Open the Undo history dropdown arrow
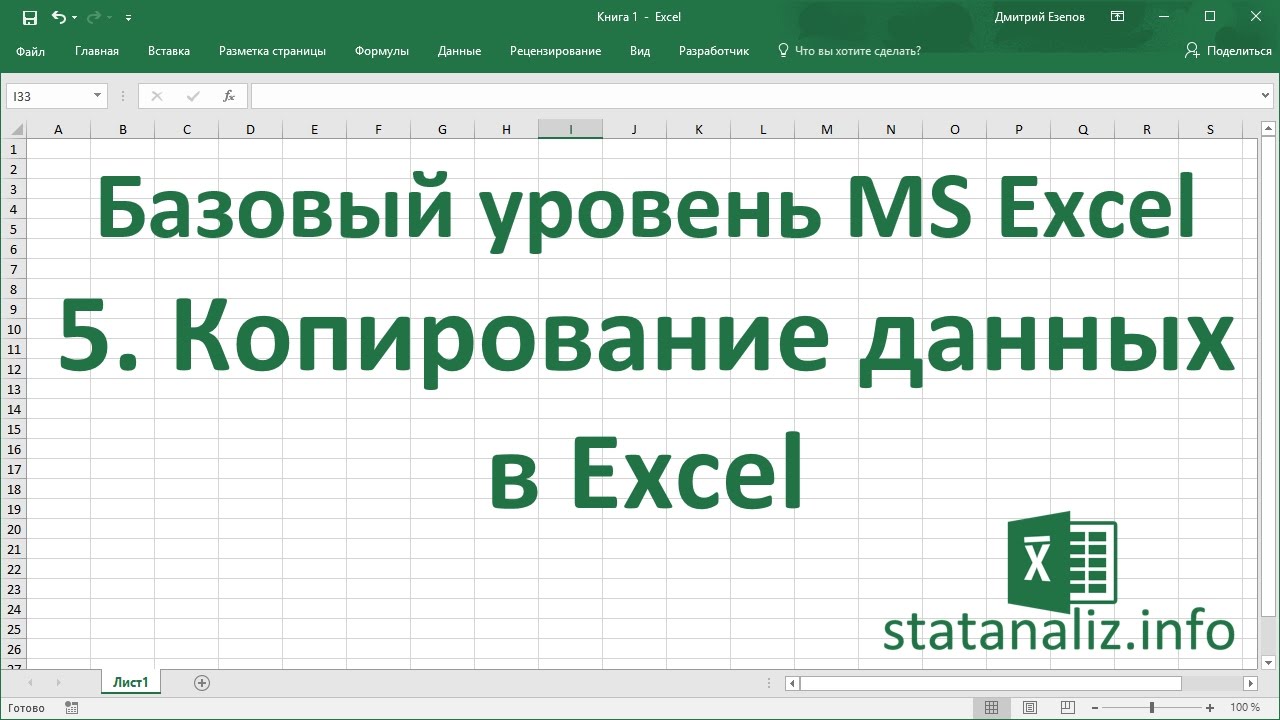The image size is (1280, 720). pos(74,18)
